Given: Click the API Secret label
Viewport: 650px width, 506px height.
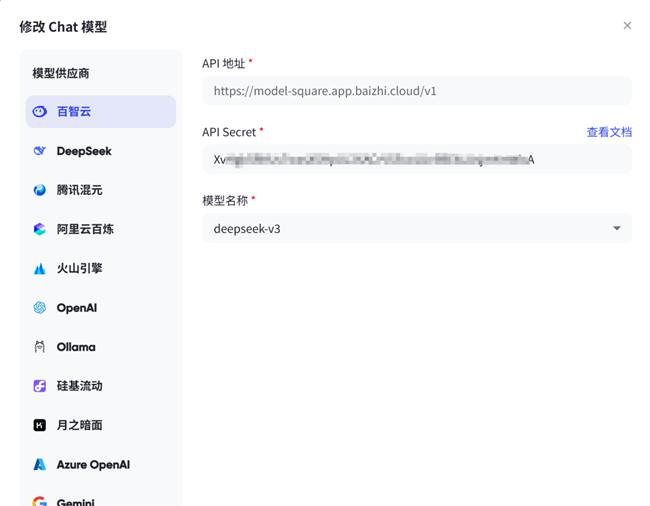Looking at the screenshot, I should [x=229, y=132].
